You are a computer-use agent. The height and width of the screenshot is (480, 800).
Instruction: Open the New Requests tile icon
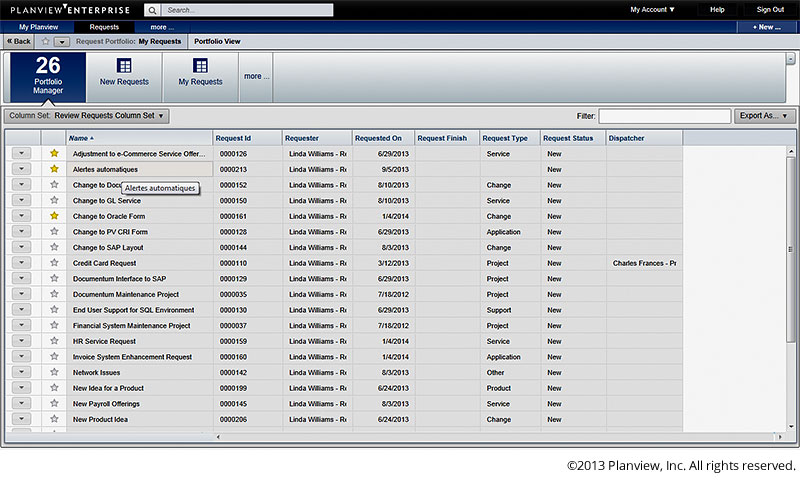point(124,65)
